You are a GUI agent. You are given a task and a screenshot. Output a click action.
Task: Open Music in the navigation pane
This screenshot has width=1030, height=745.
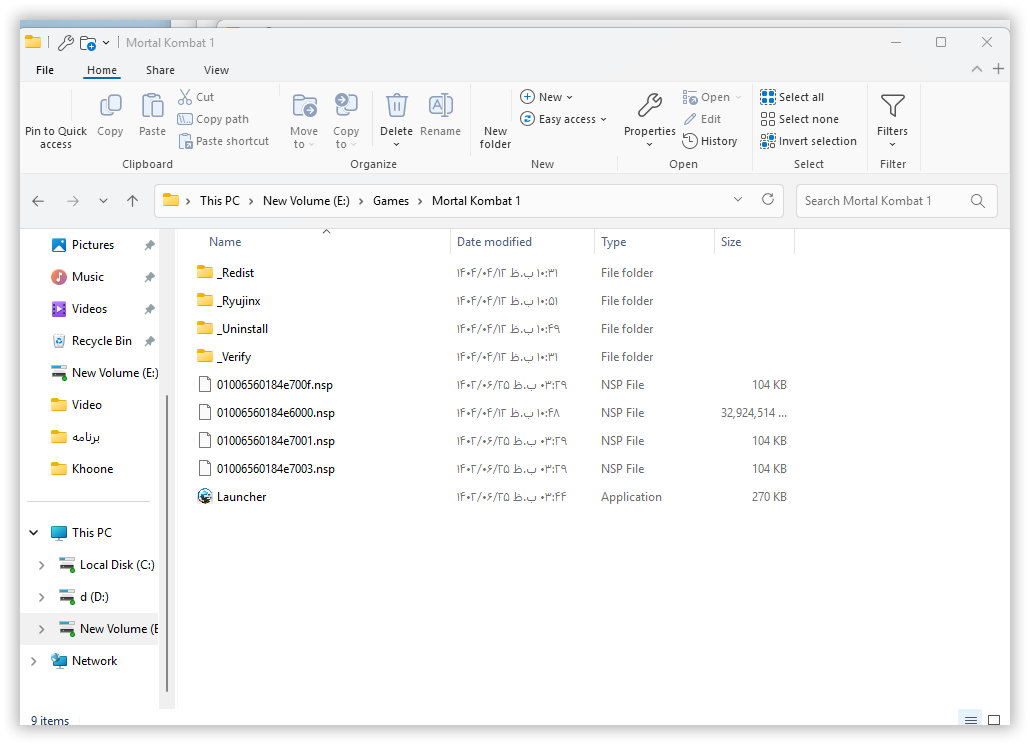[87, 277]
